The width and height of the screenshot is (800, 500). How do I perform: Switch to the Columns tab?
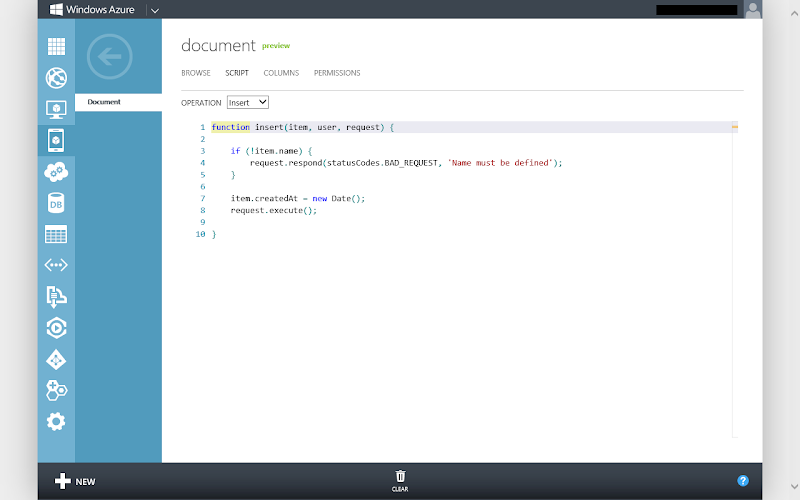click(x=281, y=73)
